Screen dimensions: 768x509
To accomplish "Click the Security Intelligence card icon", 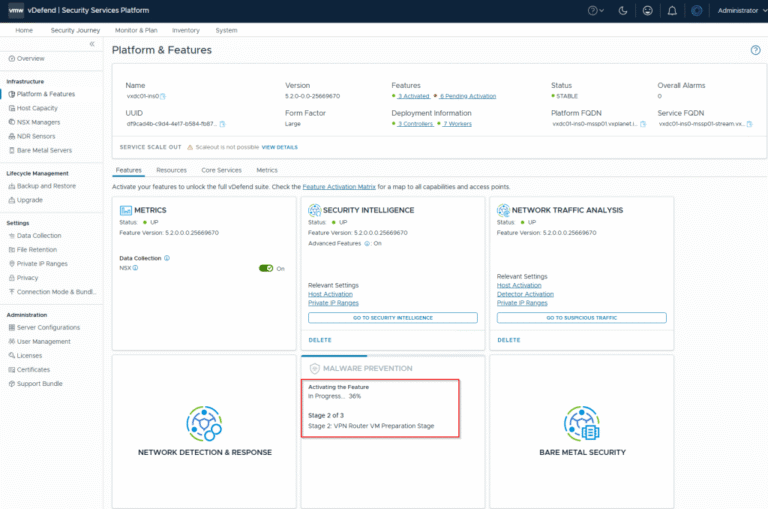I will tap(314, 210).
